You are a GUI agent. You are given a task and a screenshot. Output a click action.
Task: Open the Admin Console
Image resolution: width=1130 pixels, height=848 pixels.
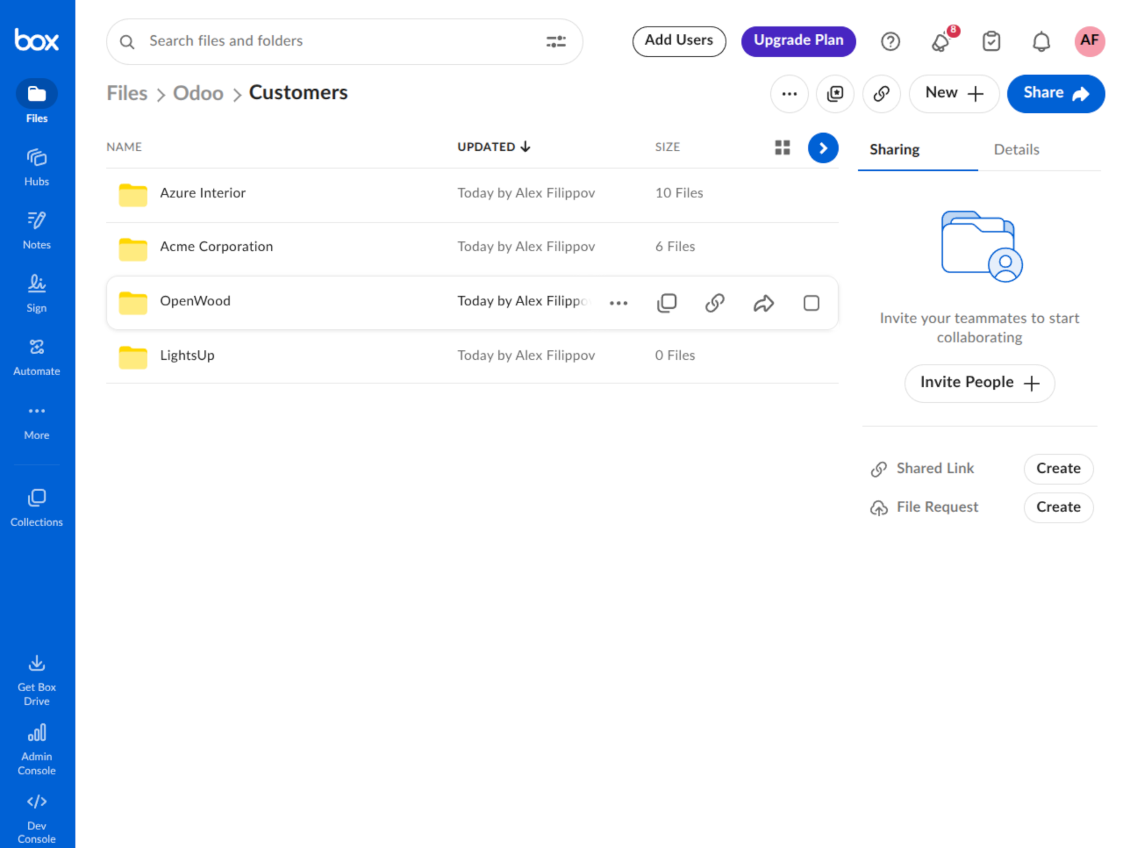tap(37, 749)
